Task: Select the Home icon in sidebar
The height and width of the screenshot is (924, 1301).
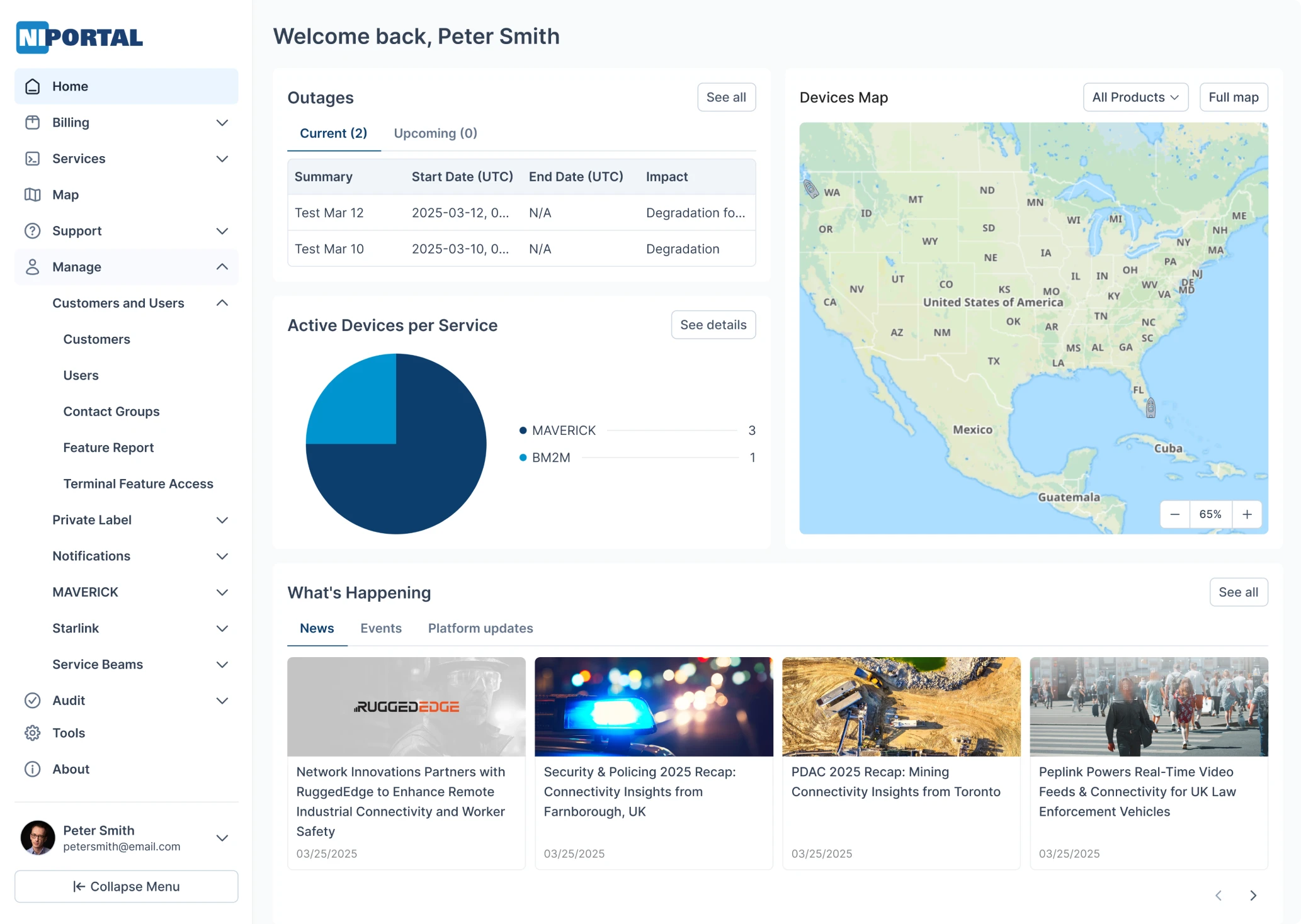Action: pos(32,86)
